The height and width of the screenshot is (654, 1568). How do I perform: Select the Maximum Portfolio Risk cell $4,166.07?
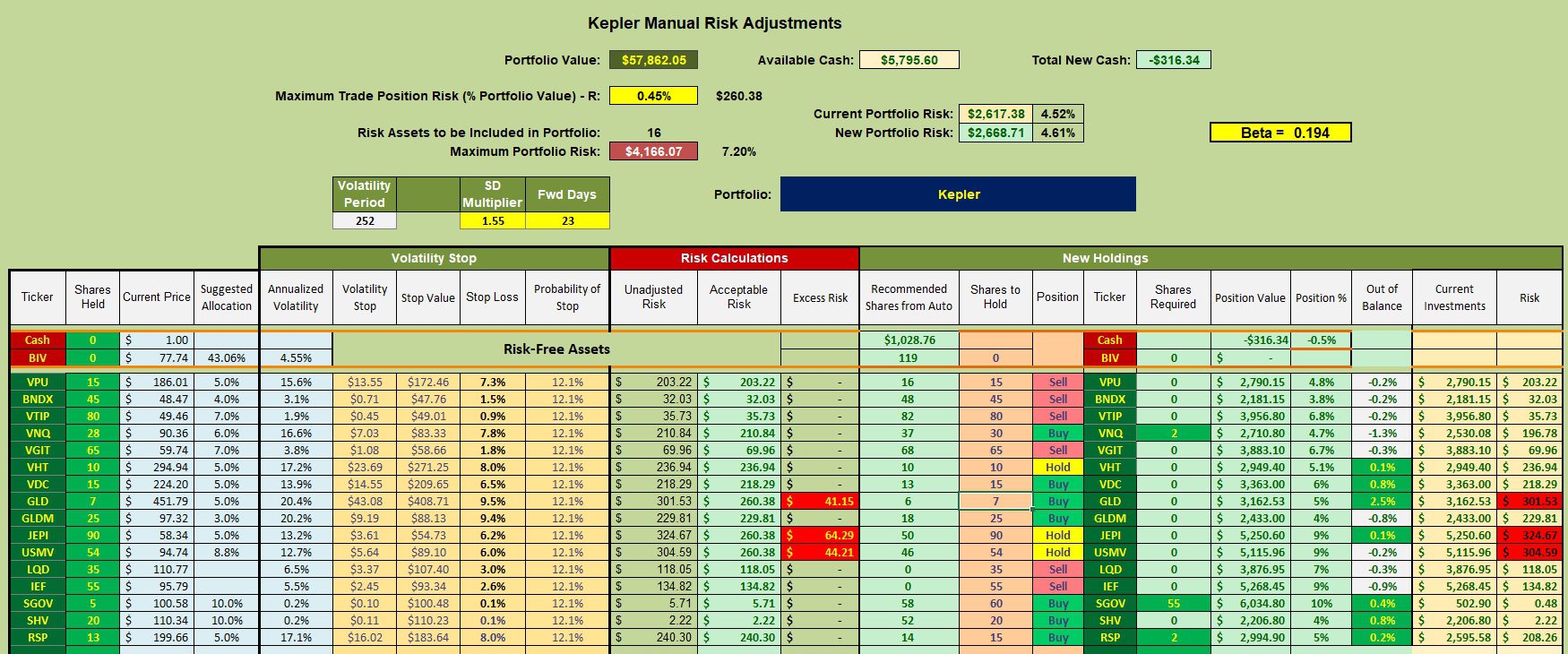(x=653, y=151)
